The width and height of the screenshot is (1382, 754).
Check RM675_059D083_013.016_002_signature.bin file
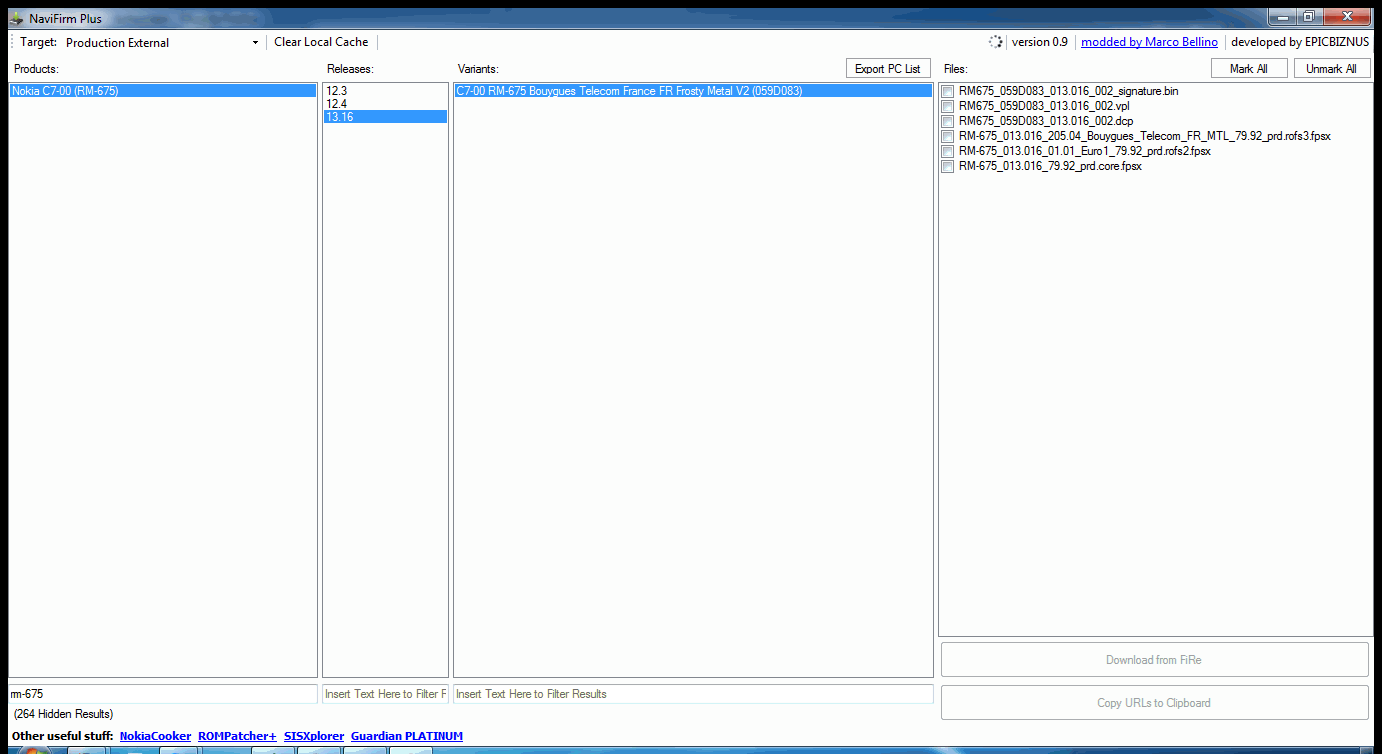(x=948, y=92)
